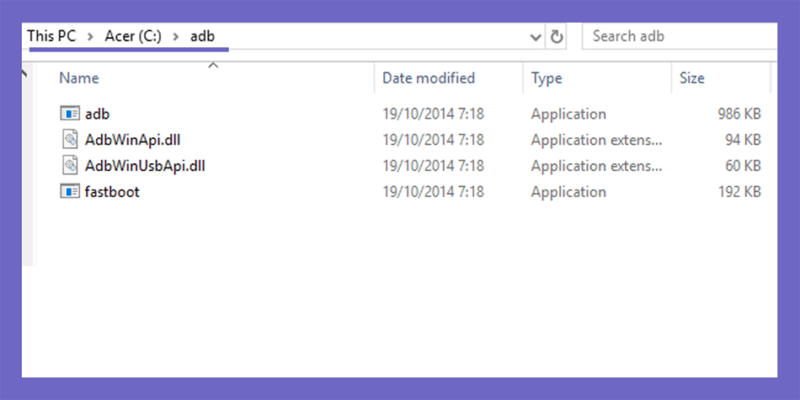
Task: Click into the Search adb box
Action: pyautogui.click(x=679, y=37)
